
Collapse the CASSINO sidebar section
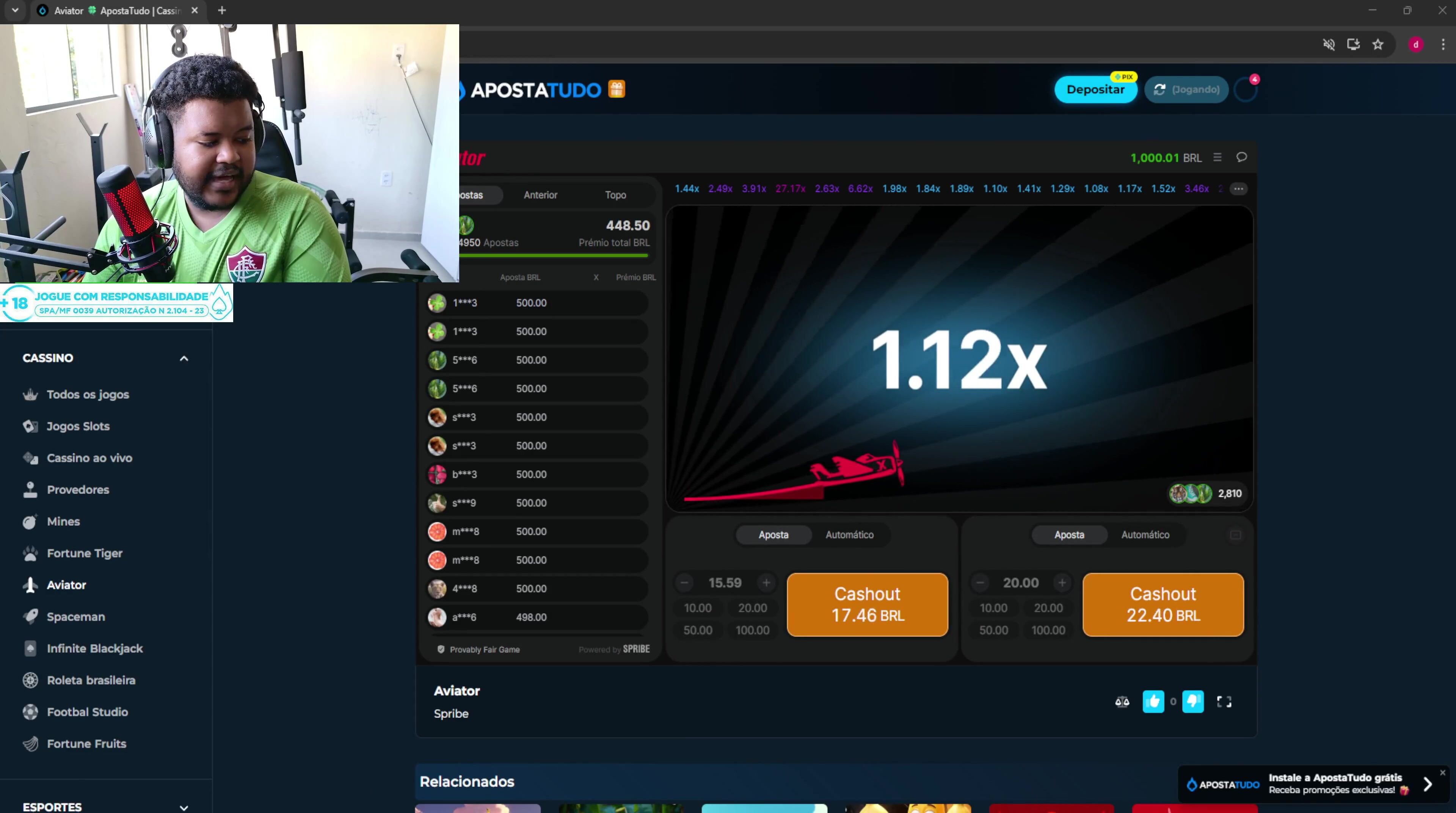pos(184,358)
